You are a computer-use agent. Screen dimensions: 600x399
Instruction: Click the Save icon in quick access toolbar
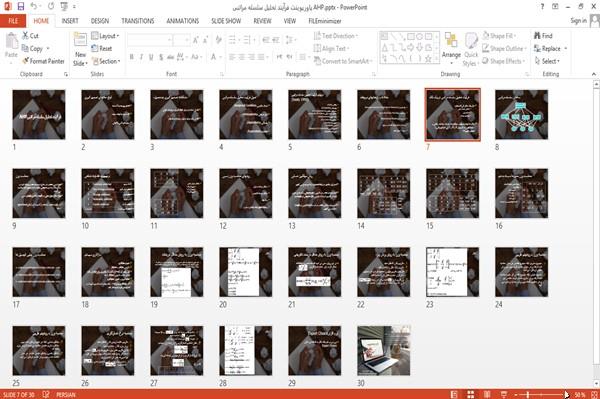coord(21,6)
